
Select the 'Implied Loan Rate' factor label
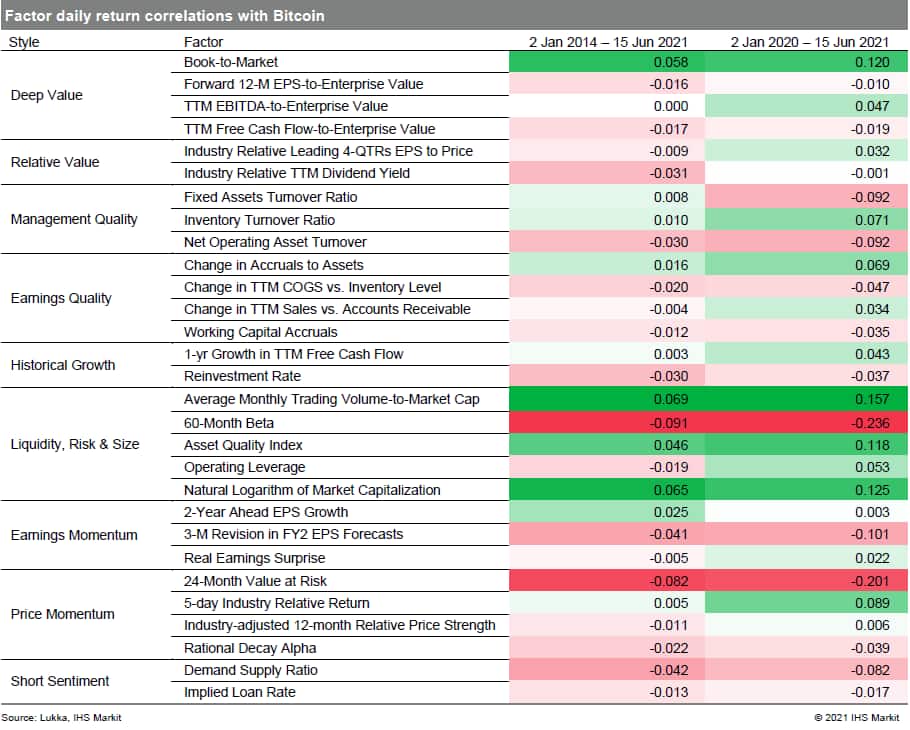pyautogui.click(x=240, y=692)
